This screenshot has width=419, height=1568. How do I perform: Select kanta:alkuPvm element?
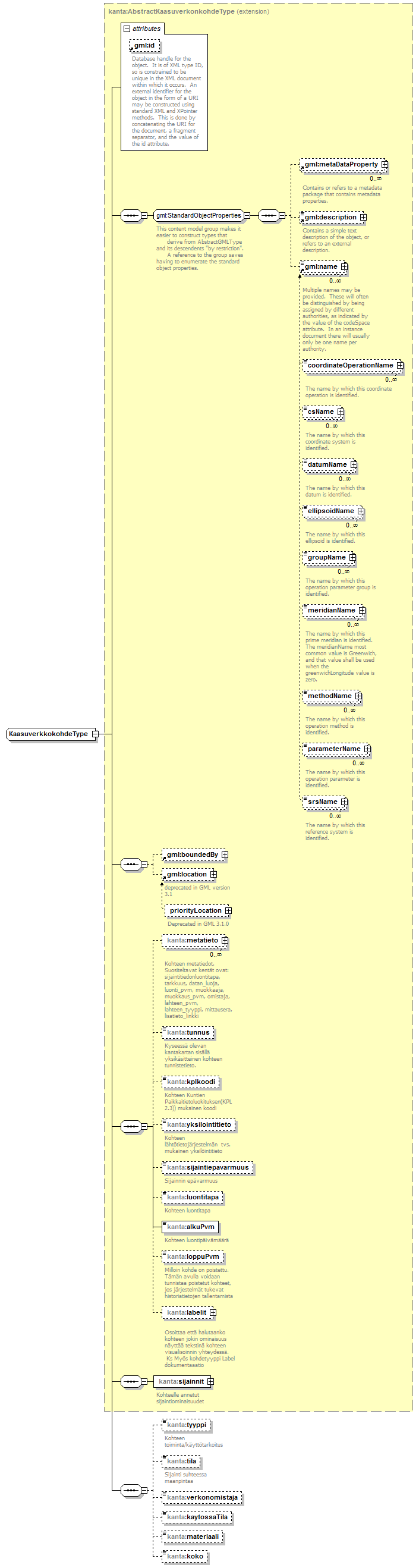click(190, 1227)
